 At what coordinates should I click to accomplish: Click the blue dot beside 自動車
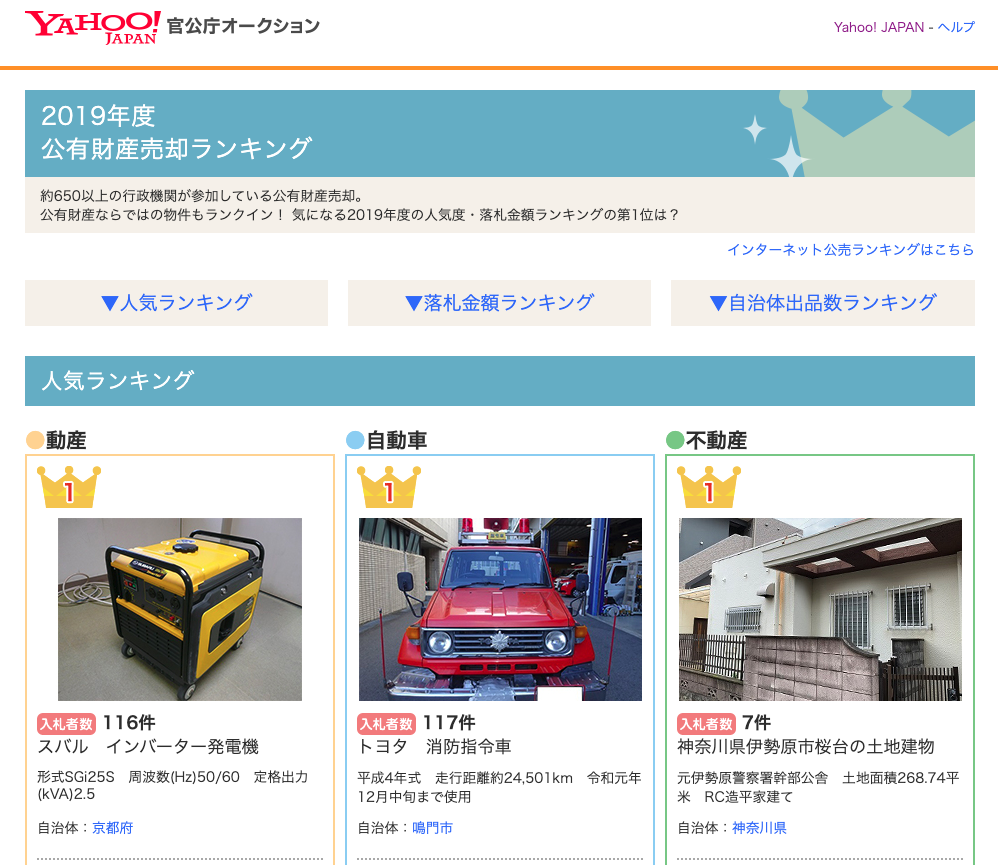click(x=355, y=440)
